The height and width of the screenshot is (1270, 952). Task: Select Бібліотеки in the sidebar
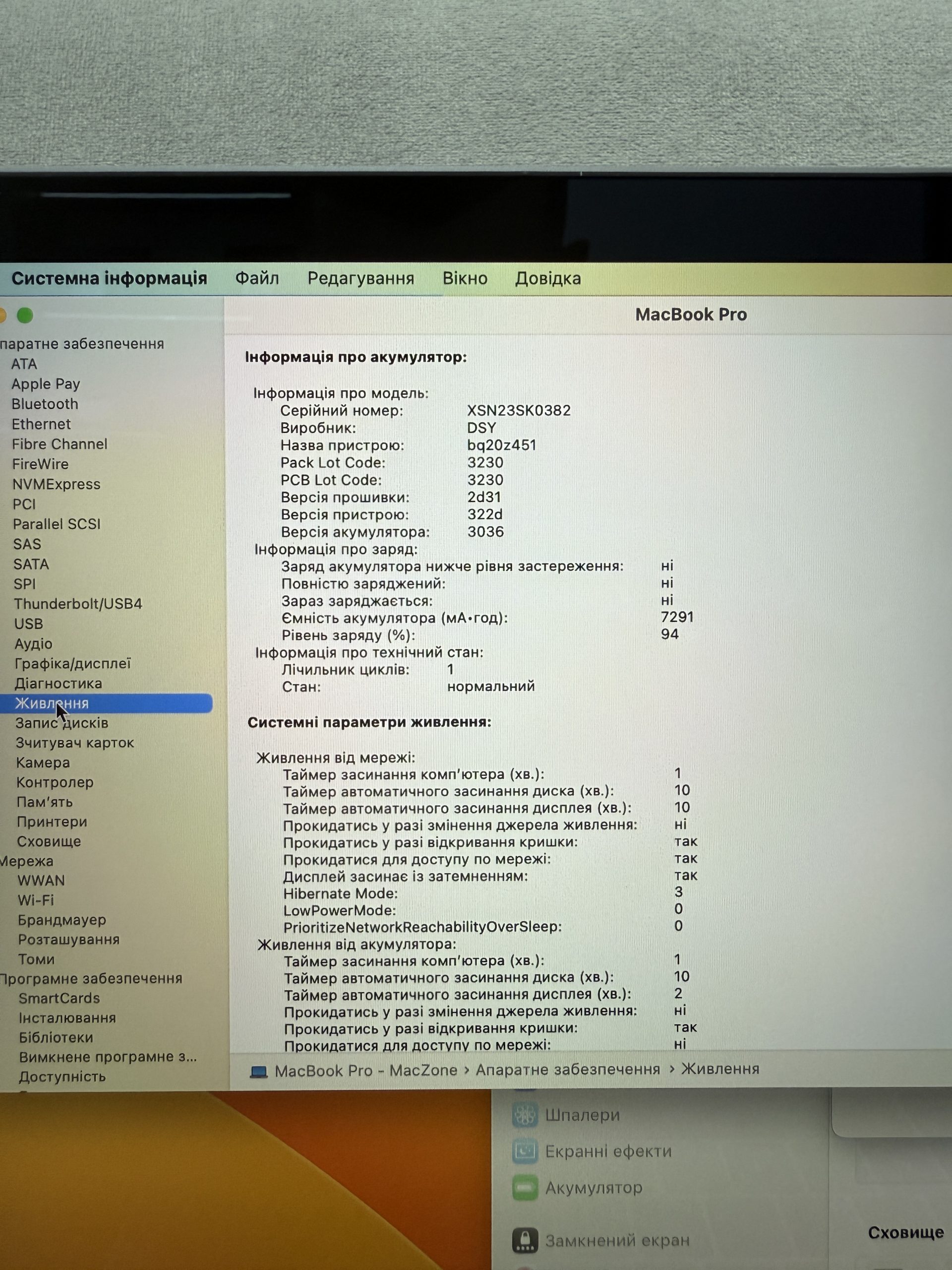click(x=56, y=1037)
